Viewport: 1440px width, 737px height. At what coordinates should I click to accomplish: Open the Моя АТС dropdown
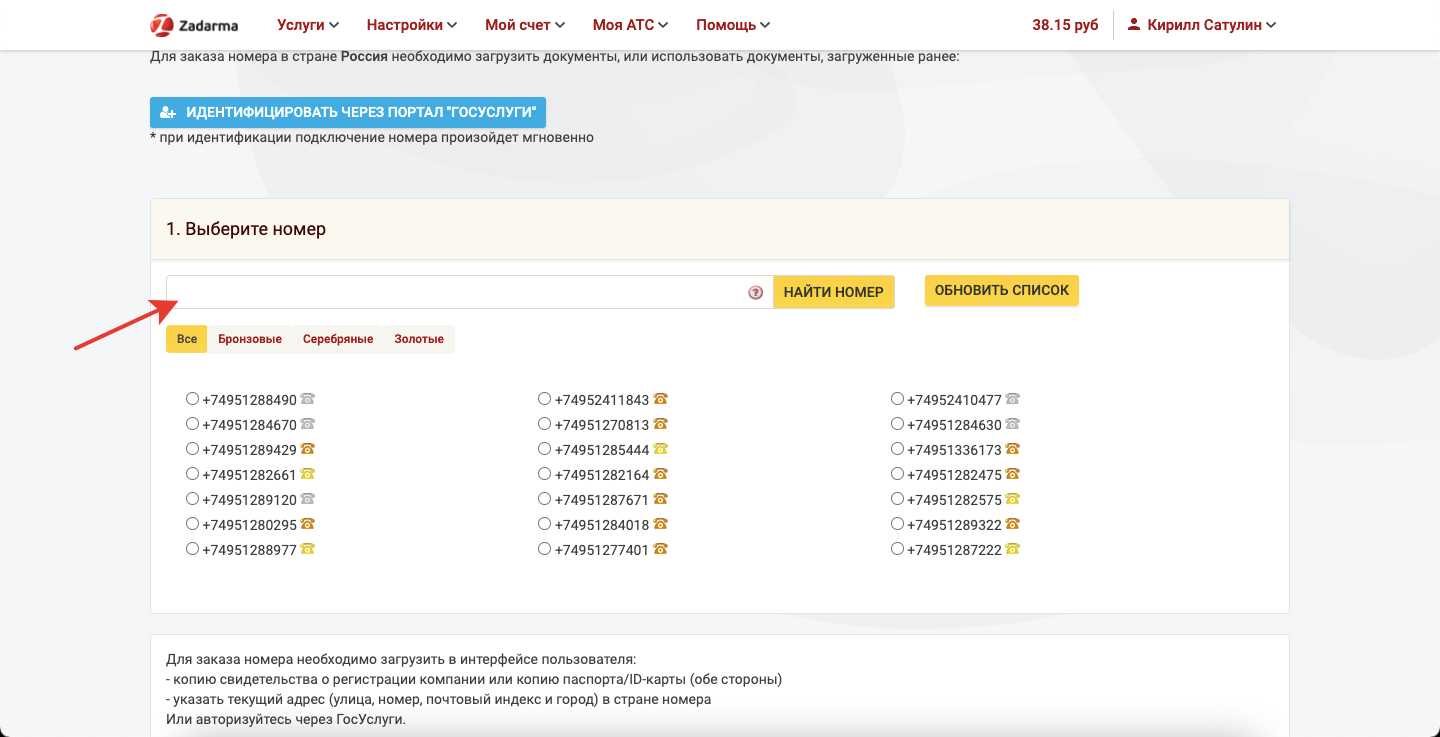630,25
